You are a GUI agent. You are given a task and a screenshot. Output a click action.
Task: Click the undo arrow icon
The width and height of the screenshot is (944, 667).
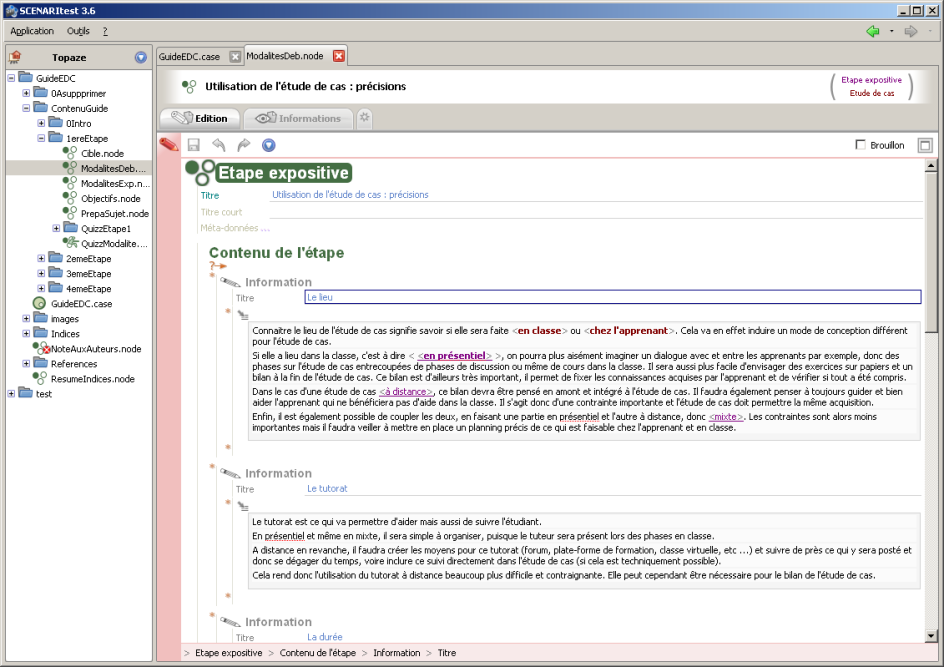click(218, 145)
